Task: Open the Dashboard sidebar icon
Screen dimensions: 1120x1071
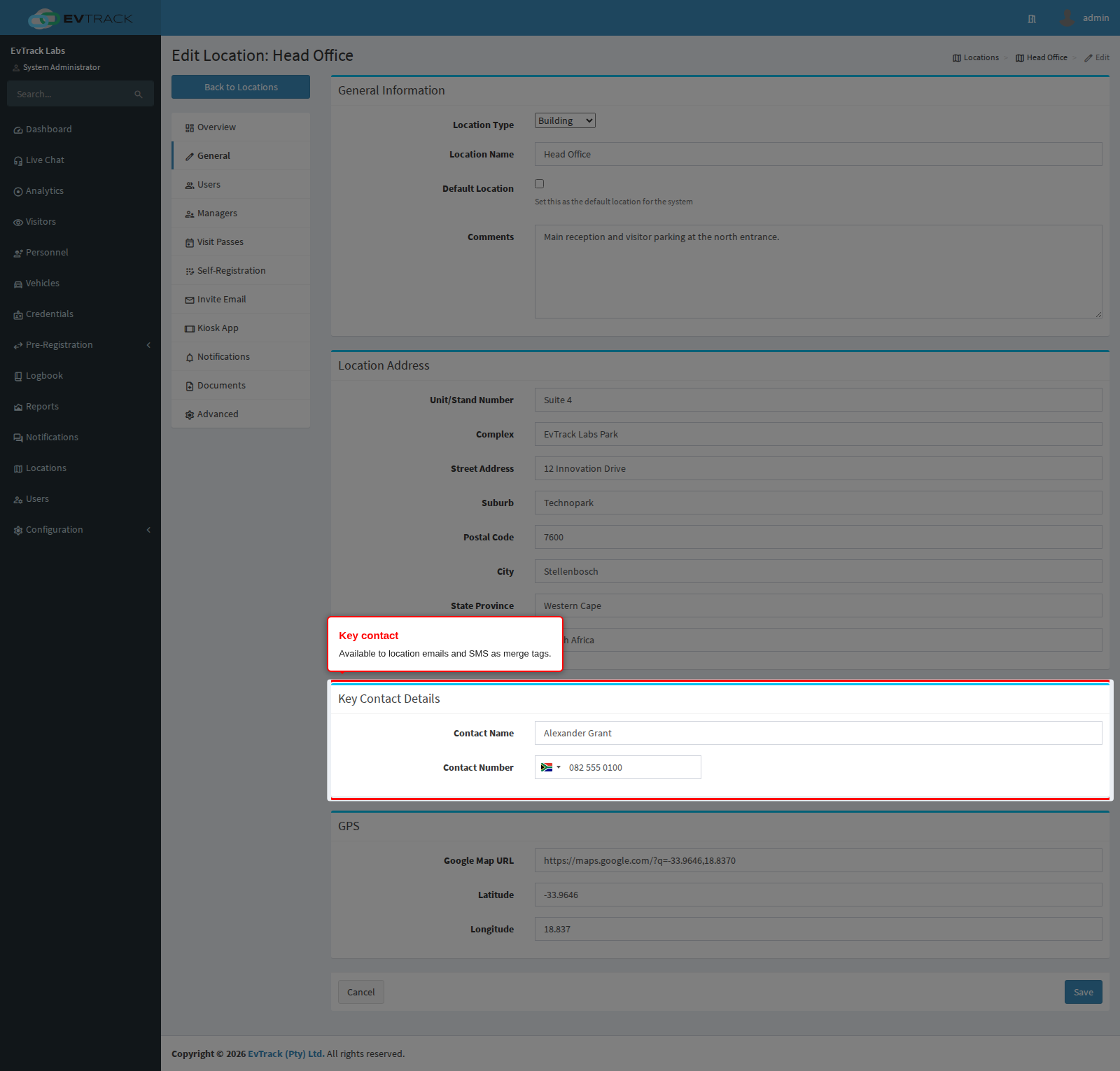Action: pyautogui.click(x=18, y=130)
